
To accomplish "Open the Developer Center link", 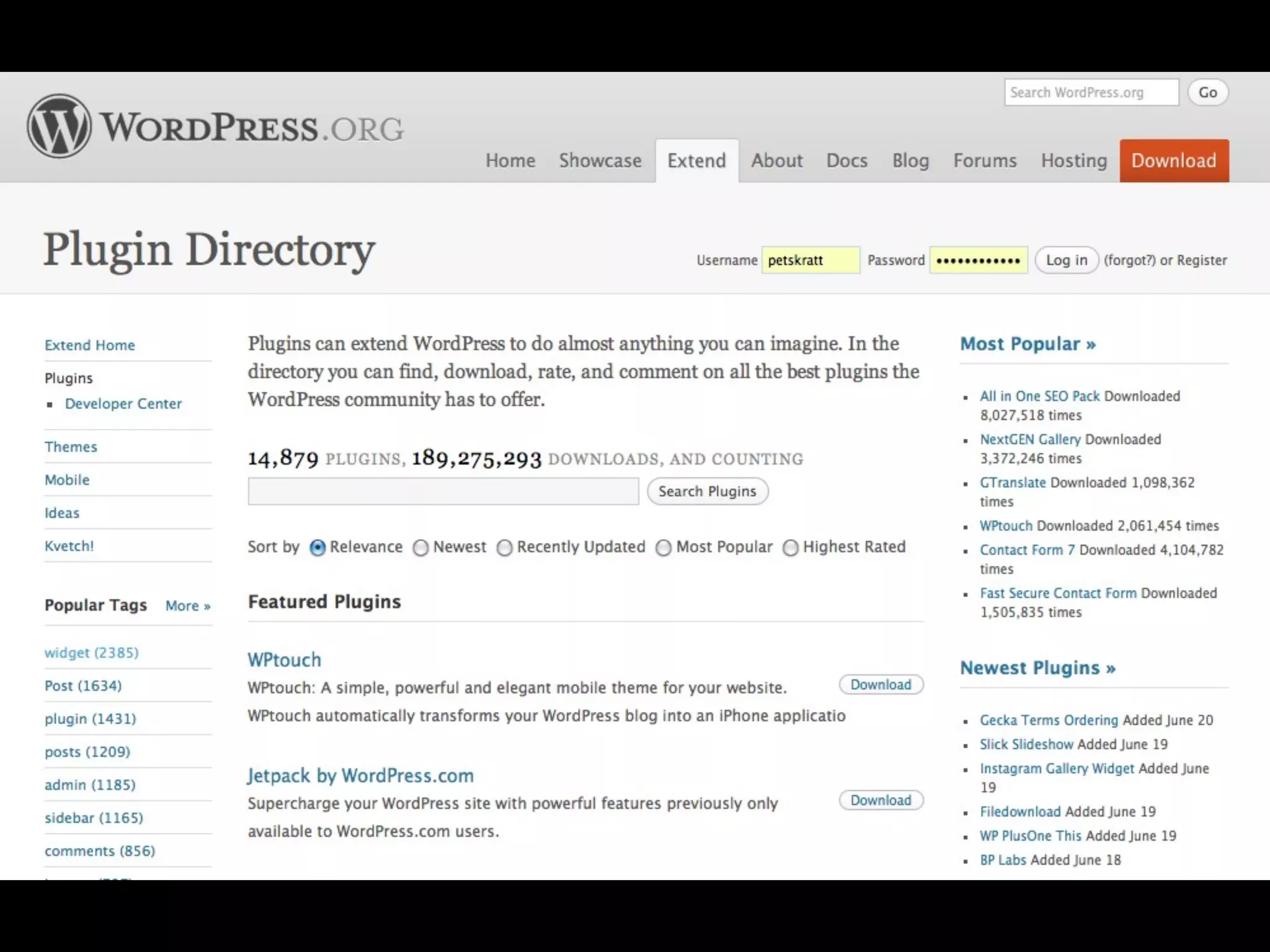I will click(x=123, y=404).
